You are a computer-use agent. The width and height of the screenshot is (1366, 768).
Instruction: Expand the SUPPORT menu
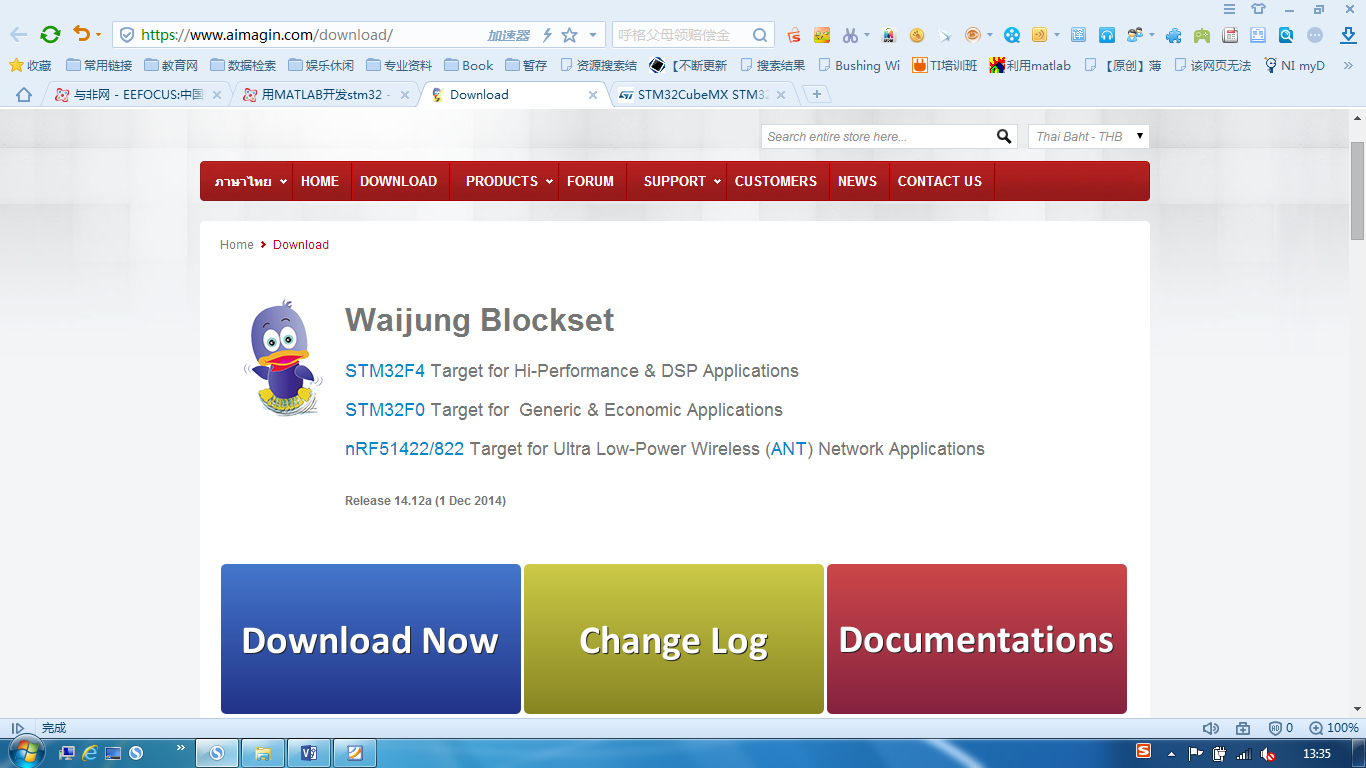[682, 181]
